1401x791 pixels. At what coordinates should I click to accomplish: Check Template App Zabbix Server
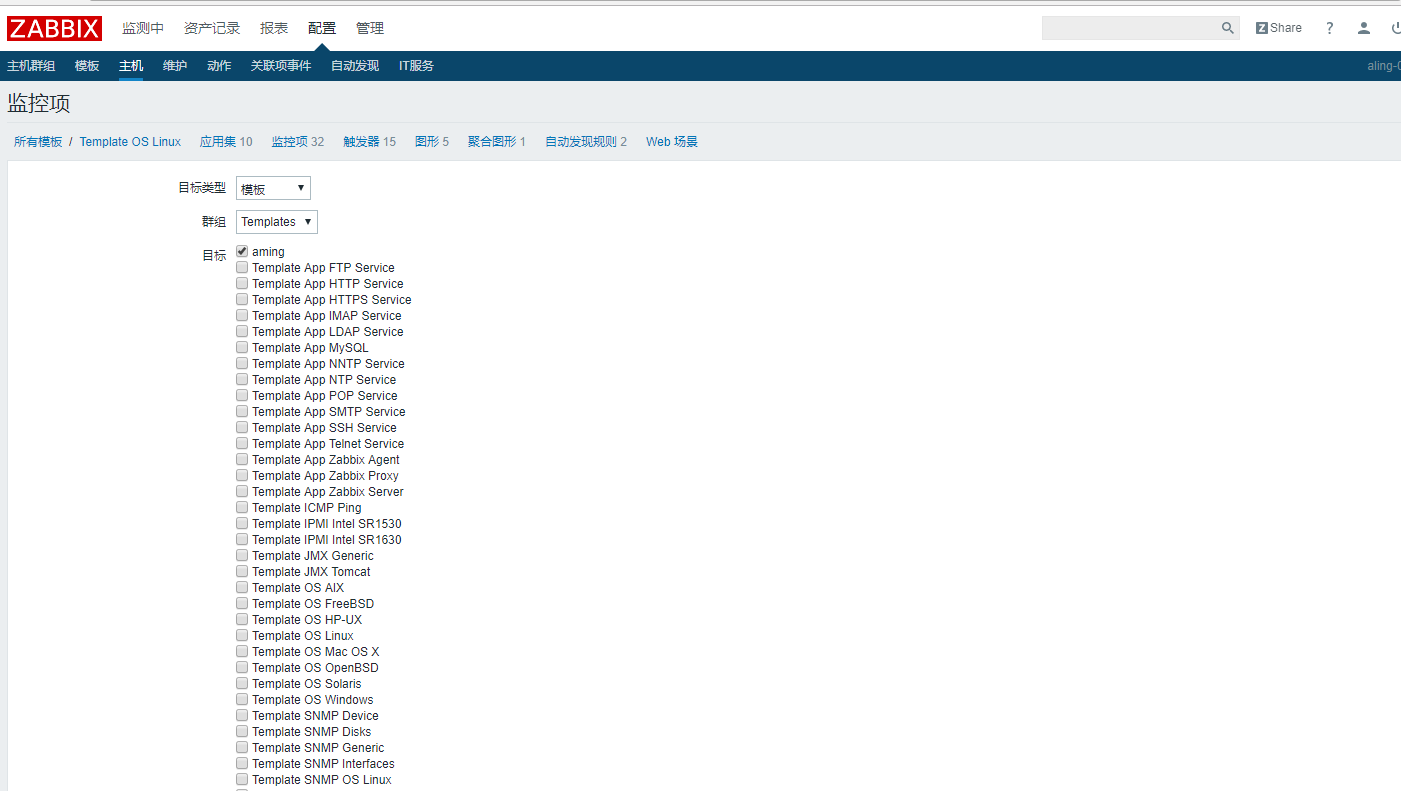coord(242,491)
